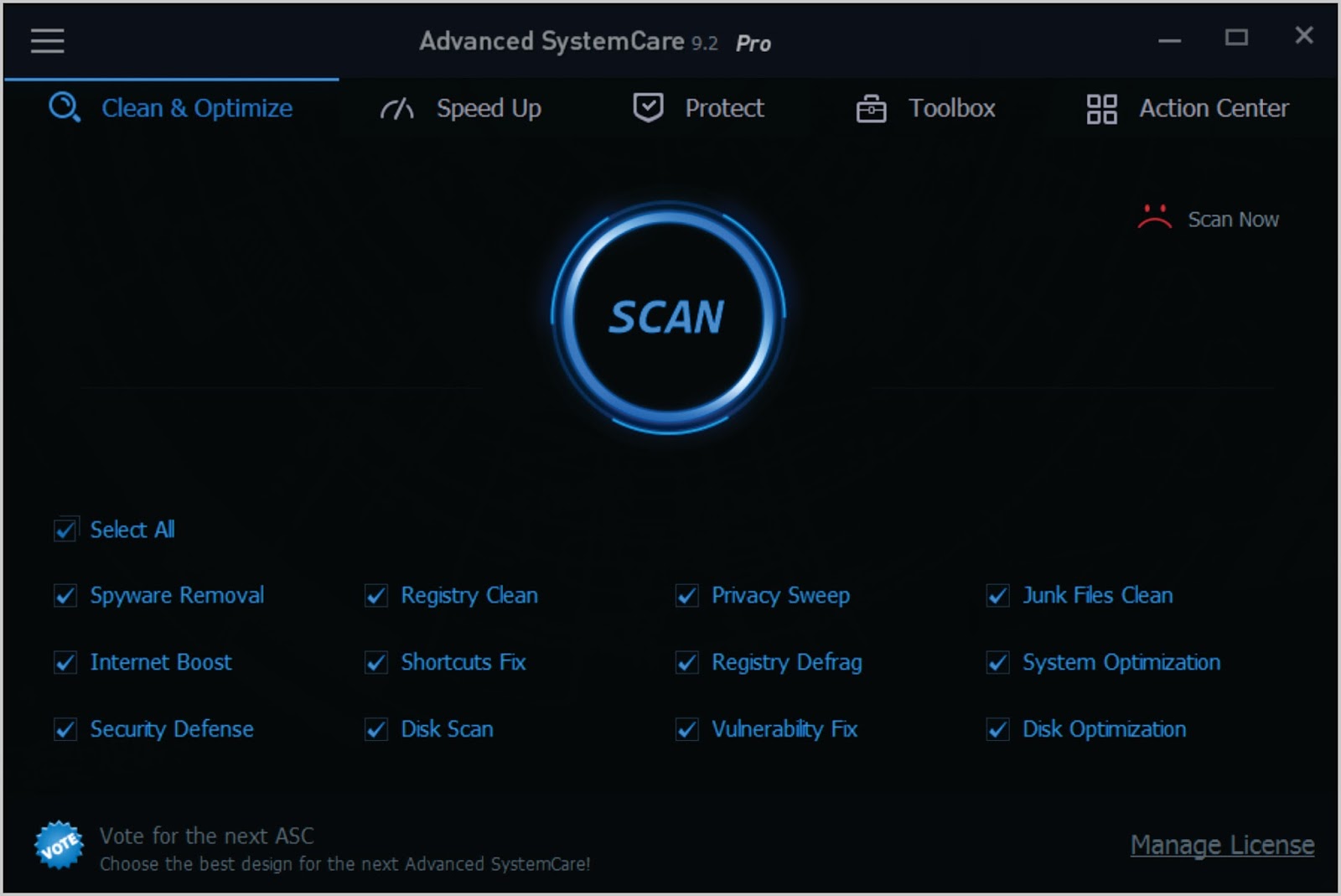
Task: Minimize the Advanced SystemCare window
Action: (1169, 39)
